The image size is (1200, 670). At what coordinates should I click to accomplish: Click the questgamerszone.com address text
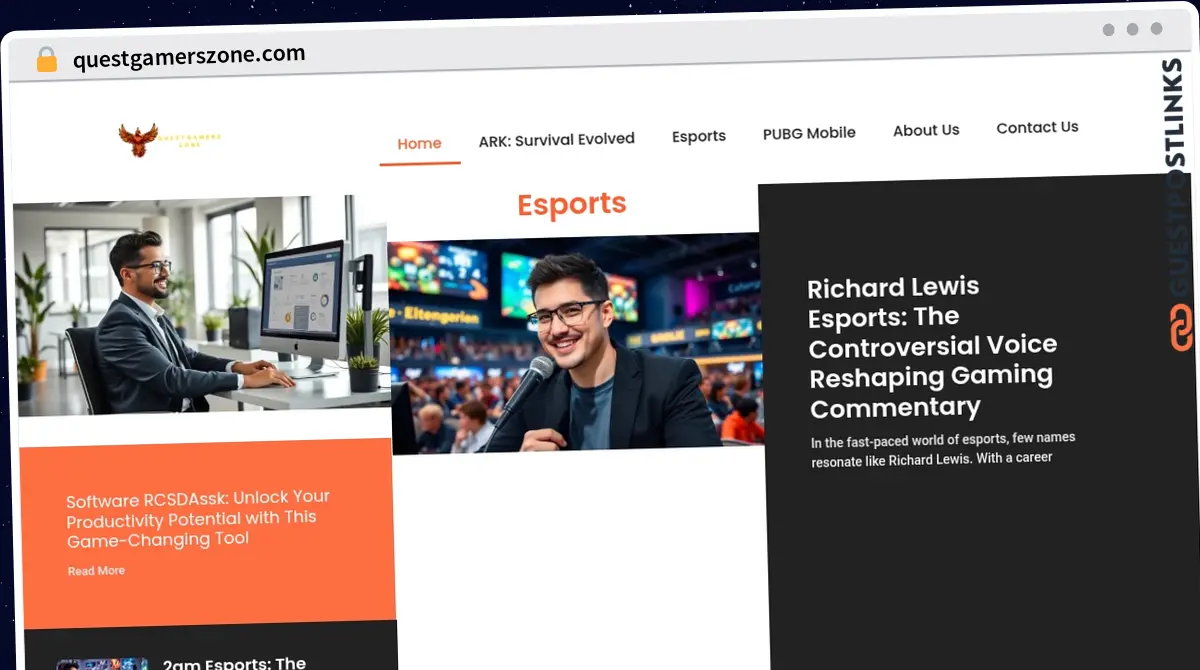pyautogui.click(x=189, y=56)
